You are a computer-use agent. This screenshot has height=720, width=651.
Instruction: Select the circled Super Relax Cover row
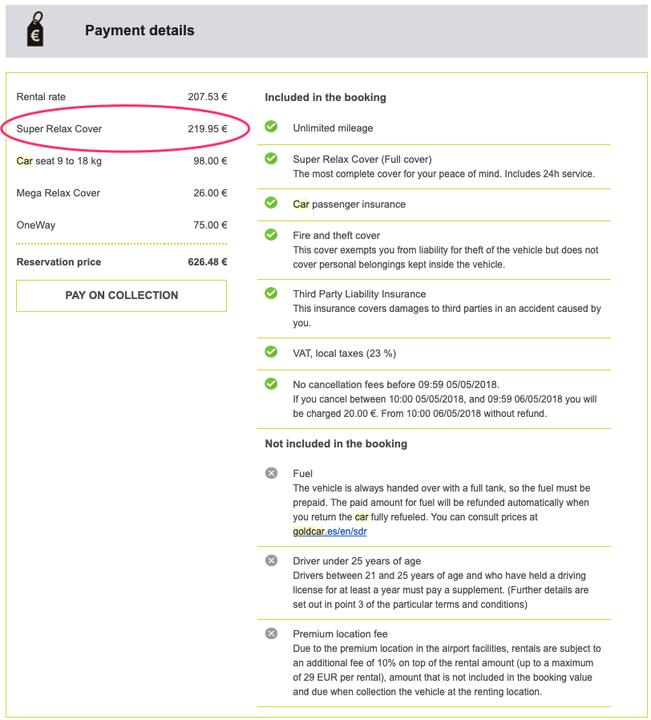(121, 129)
